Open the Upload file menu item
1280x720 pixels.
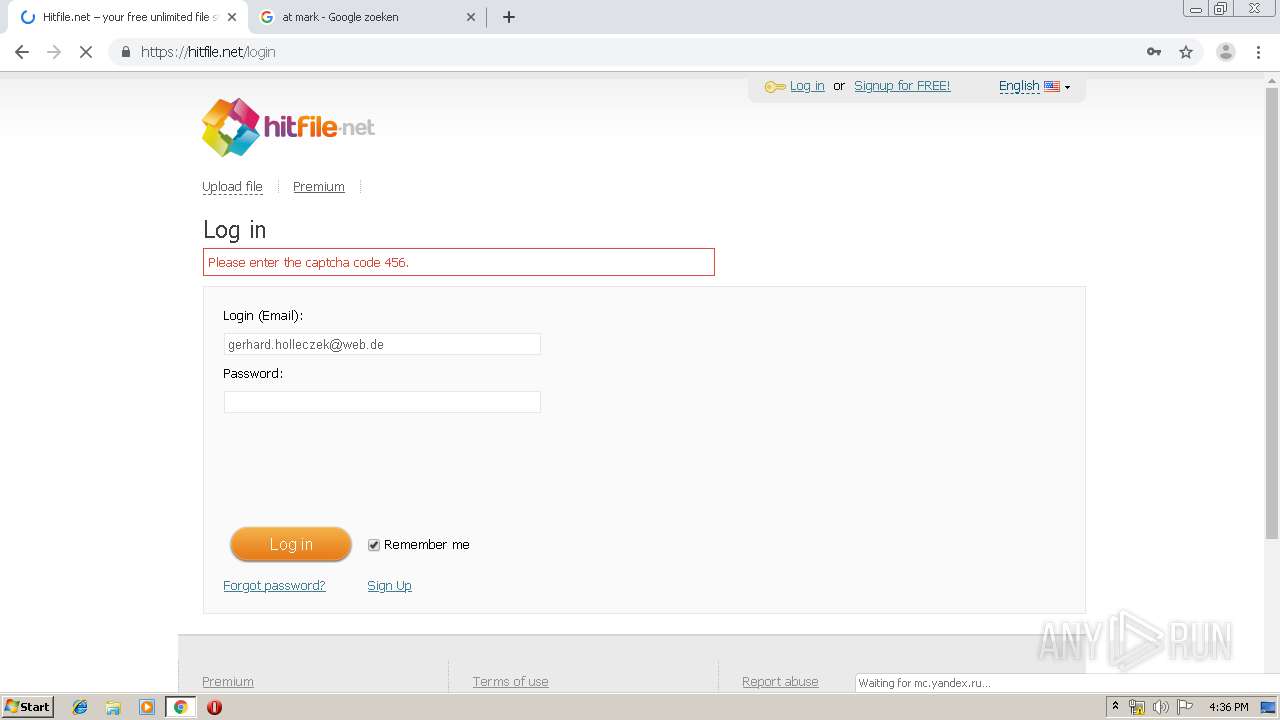[x=232, y=187]
